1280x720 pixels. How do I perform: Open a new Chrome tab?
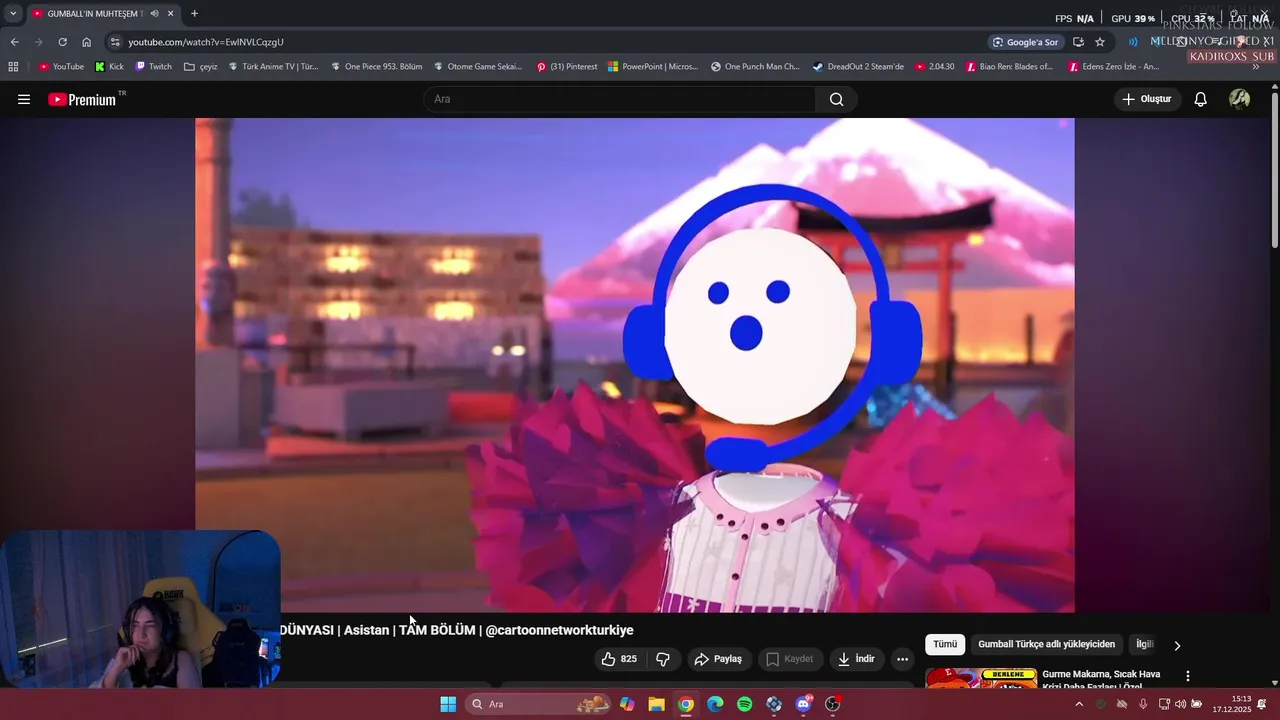coord(194,14)
